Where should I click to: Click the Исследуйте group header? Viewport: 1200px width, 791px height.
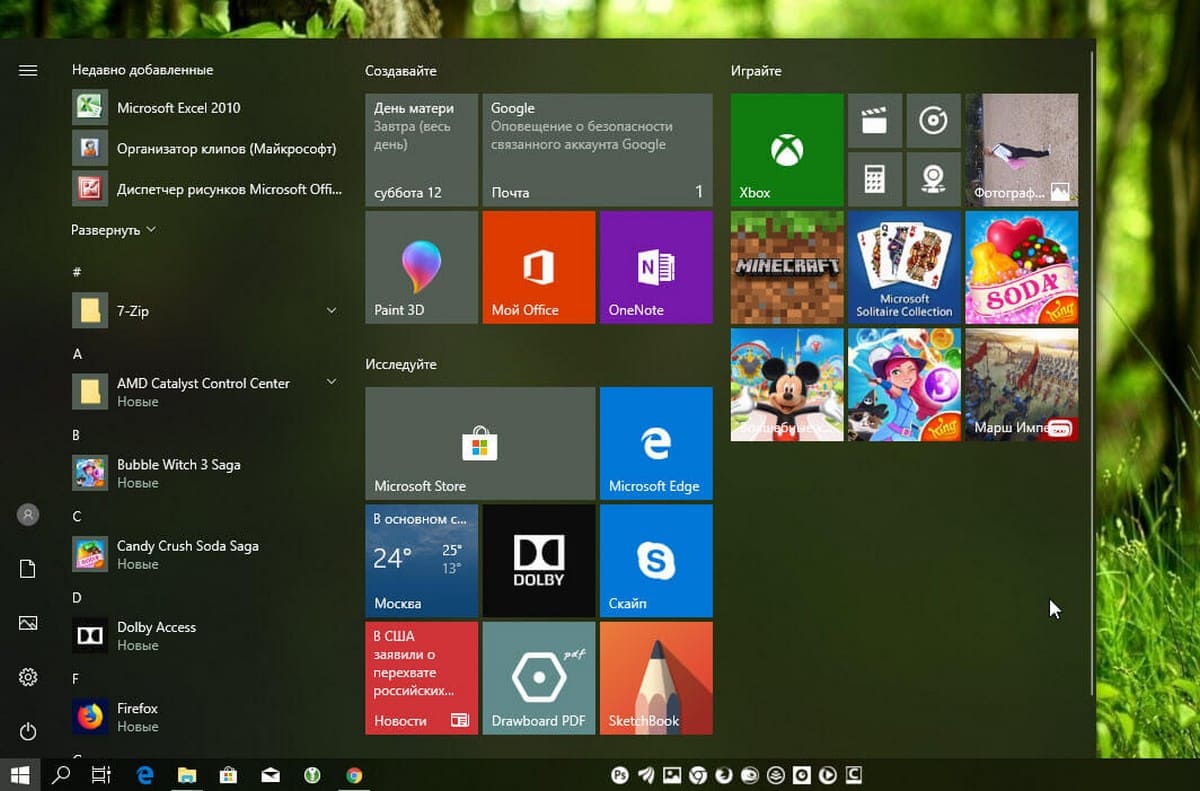401,364
